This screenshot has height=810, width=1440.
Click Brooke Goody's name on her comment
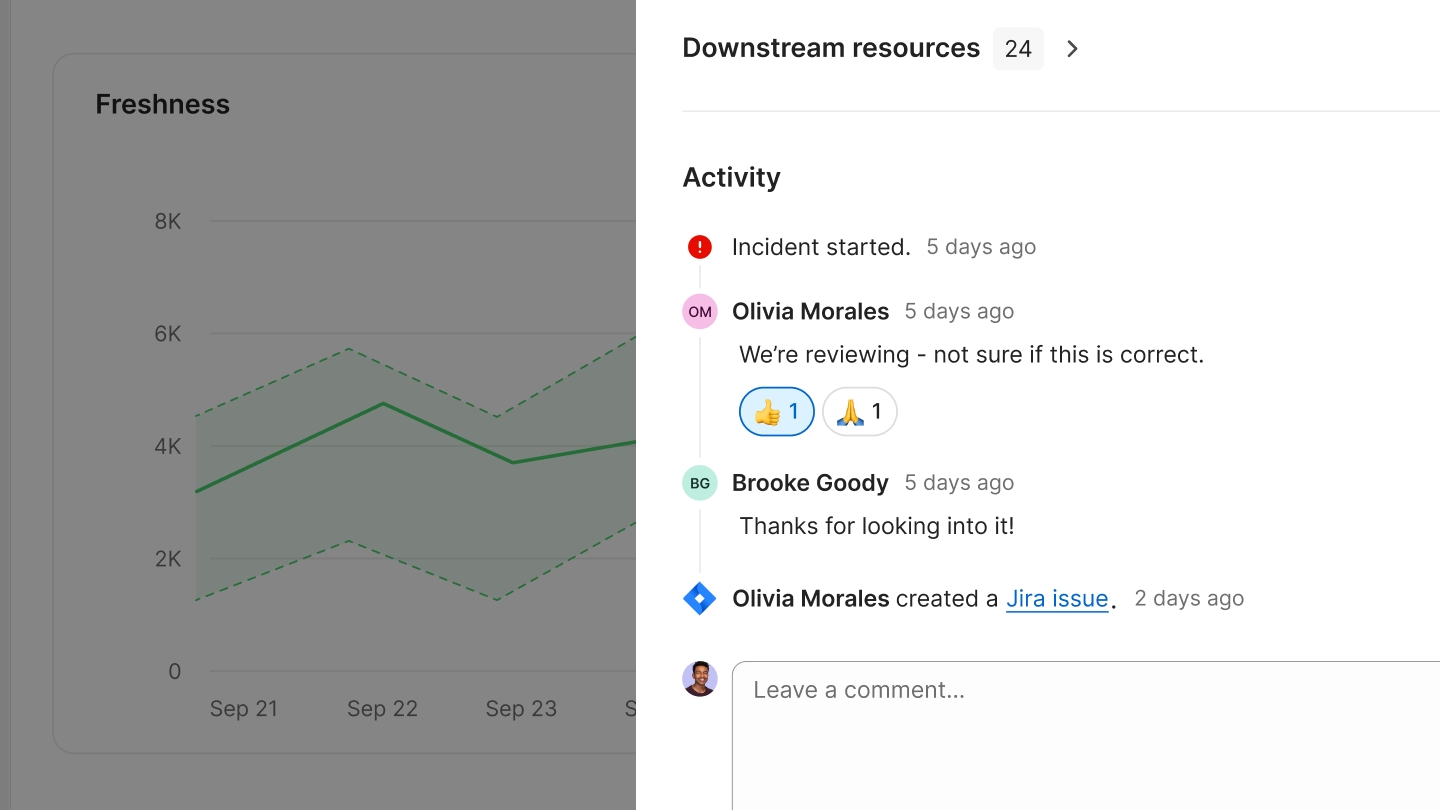click(810, 483)
